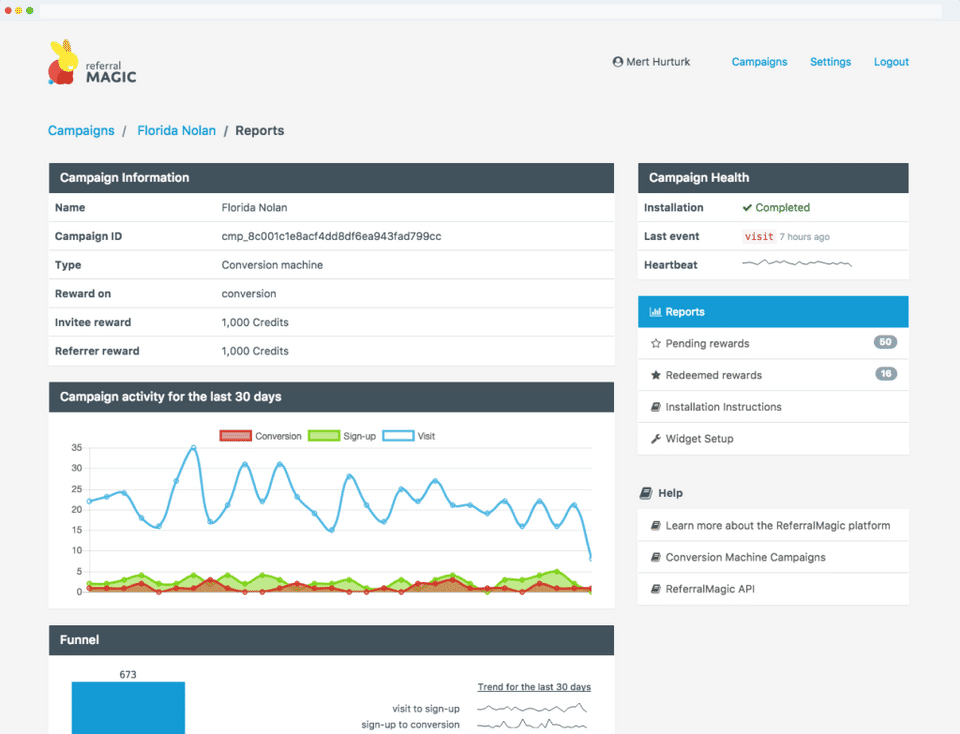Click the Reward on value conversion

coord(249,294)
